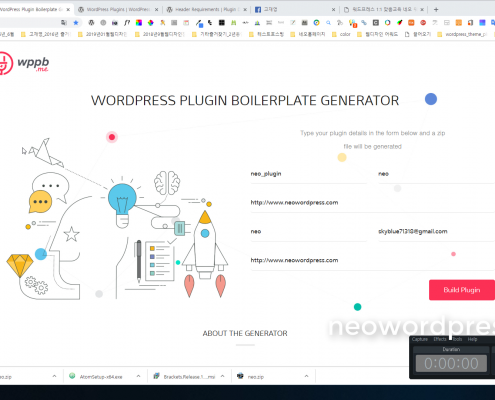
Task: Switch to the Facebook tab
Action: tap(295, 10)
